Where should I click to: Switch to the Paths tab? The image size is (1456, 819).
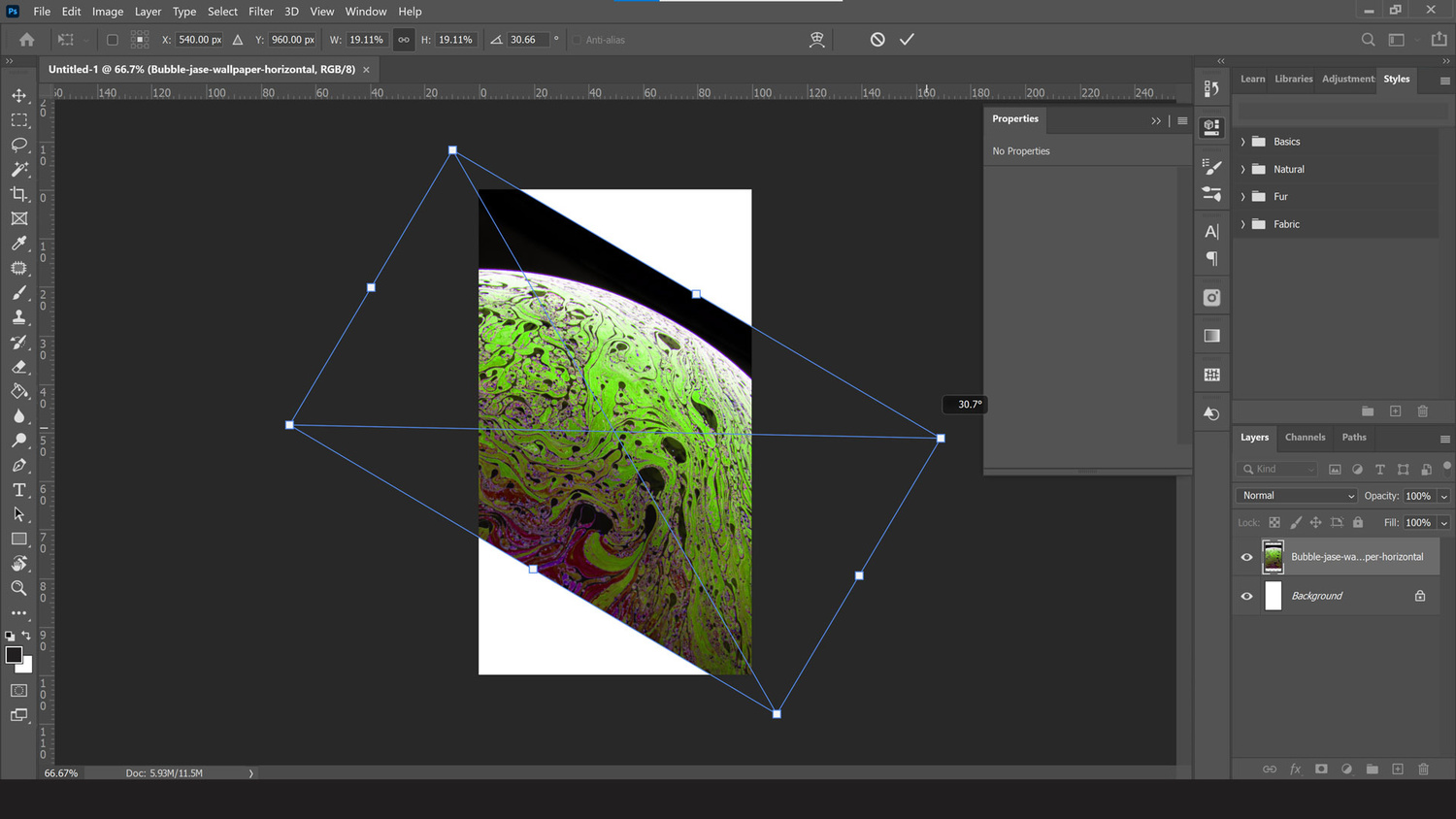[1354, 438]
